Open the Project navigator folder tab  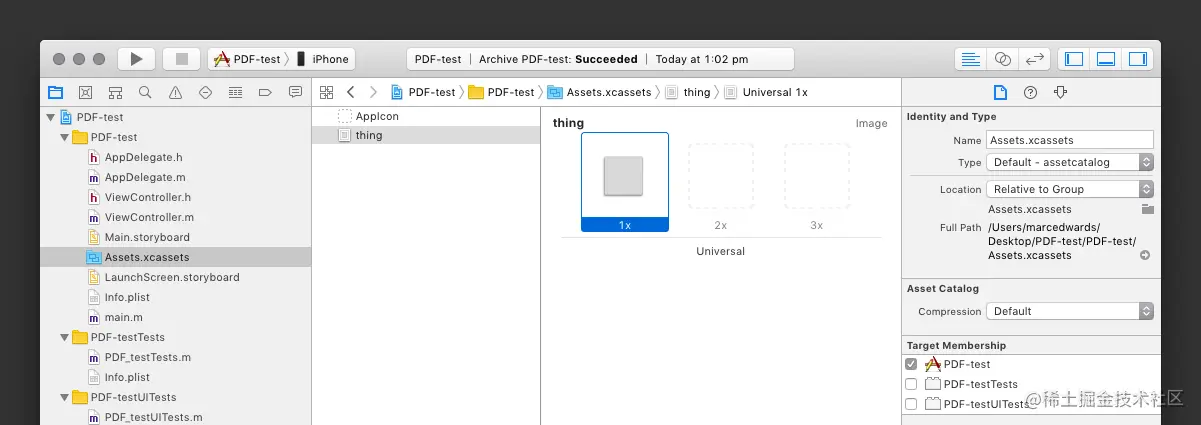56,92
